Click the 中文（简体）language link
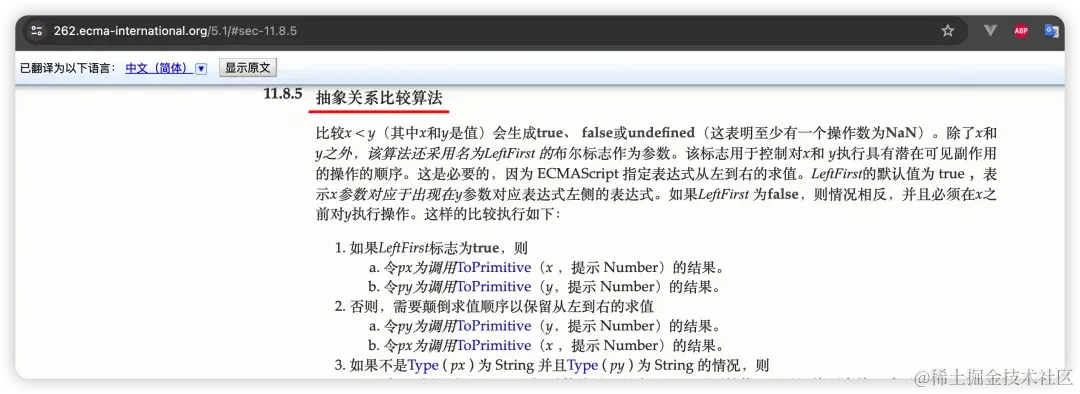Viewport: 1080px width, 394px height. [x=158, y=68]
